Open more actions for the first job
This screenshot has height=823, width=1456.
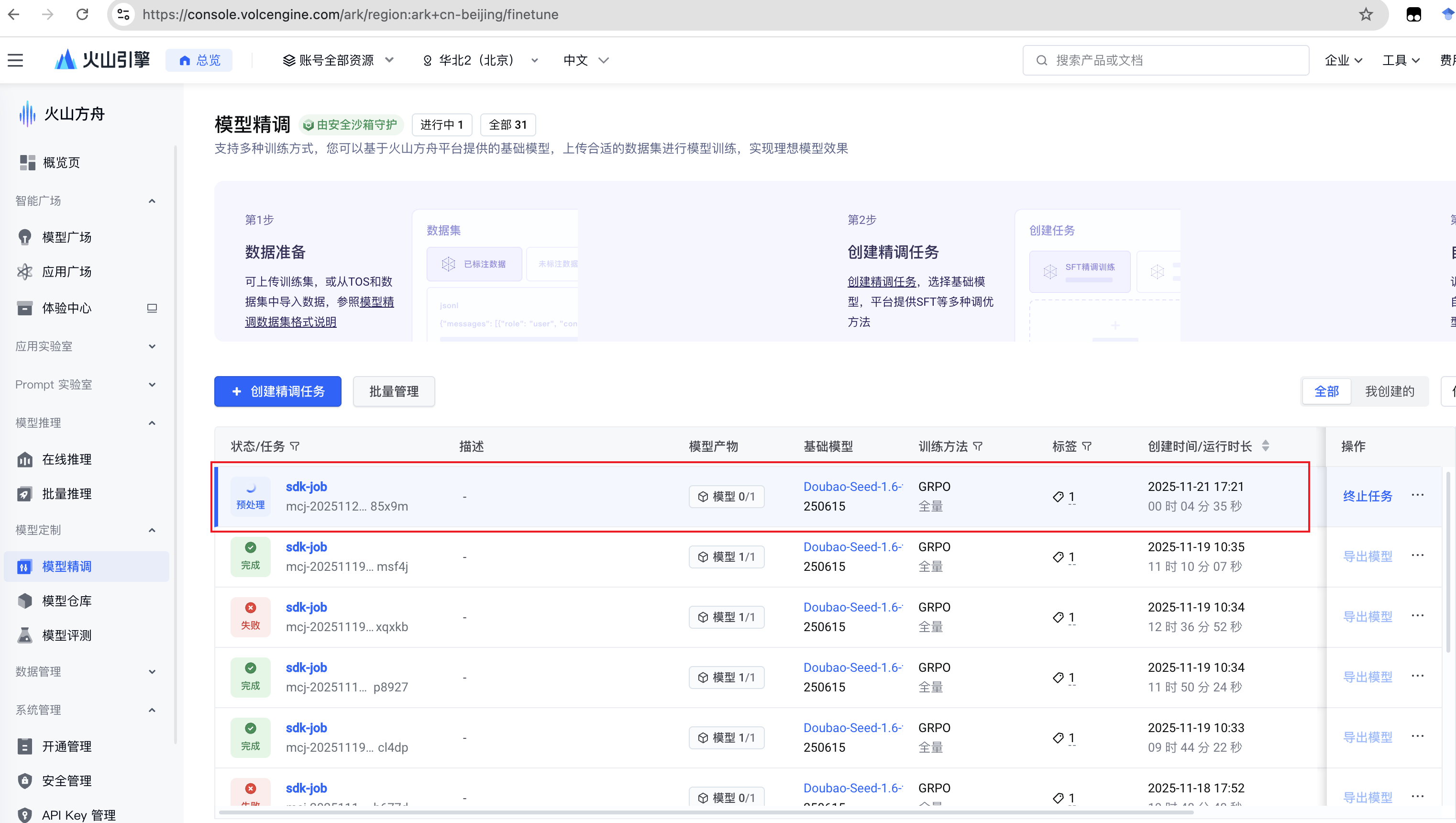(1417, 495)
